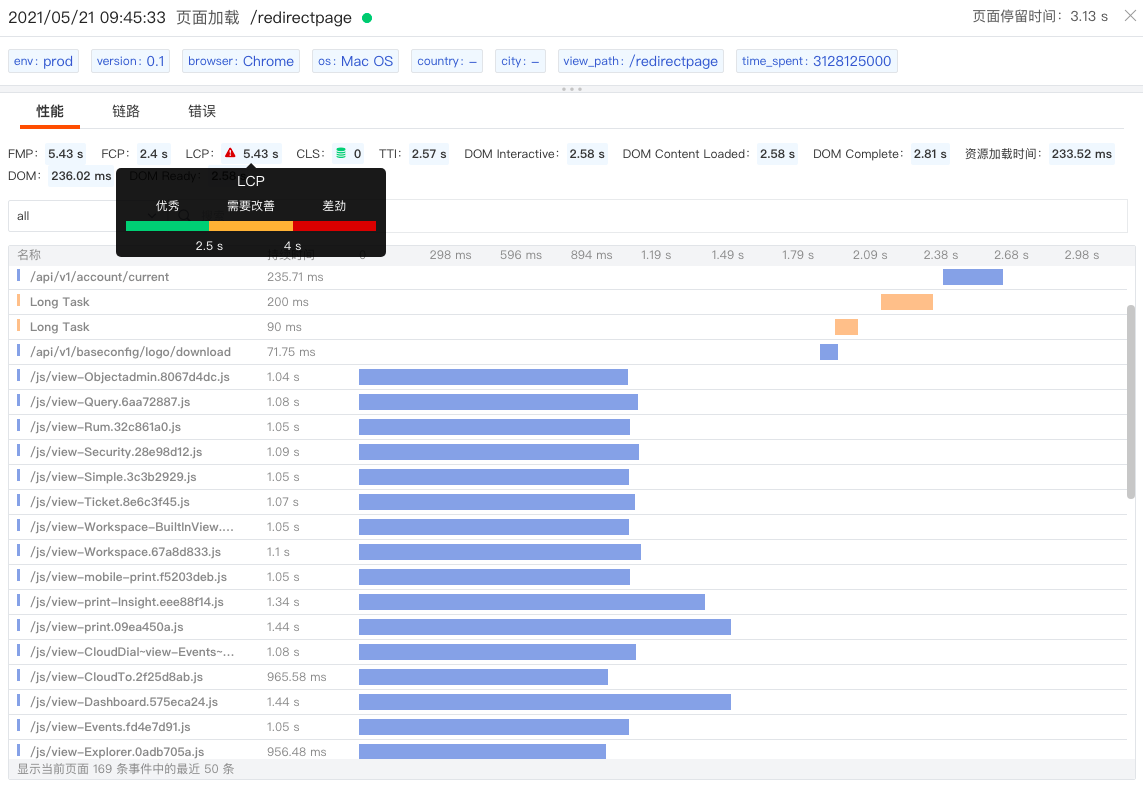The image size is (1143, 785).
Task: Click the view_path: /redirectpage tag
Action: click(640, 61)
